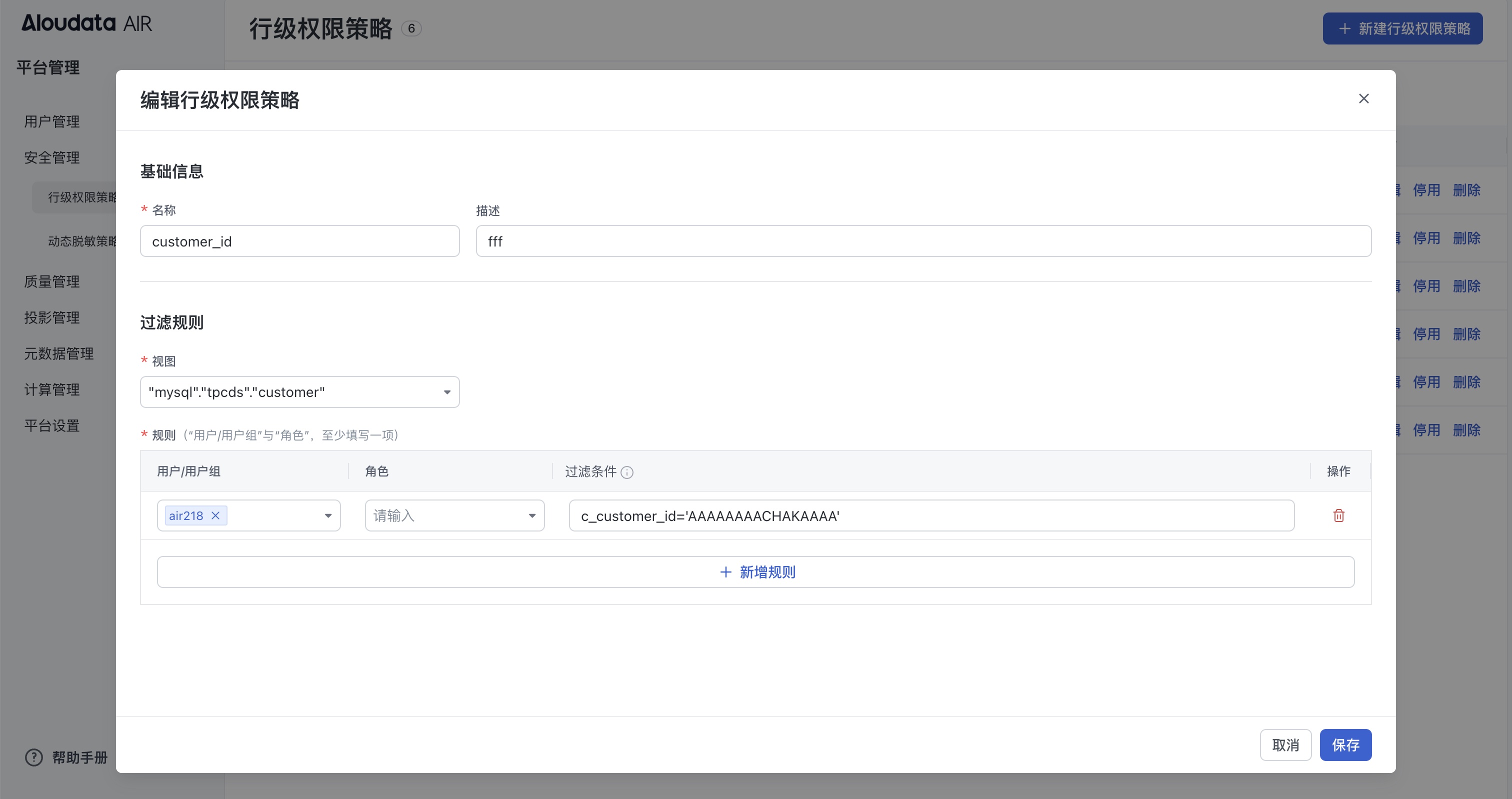
Task: Click 停用 in the last table row
Action: [x=1426, y=430]
